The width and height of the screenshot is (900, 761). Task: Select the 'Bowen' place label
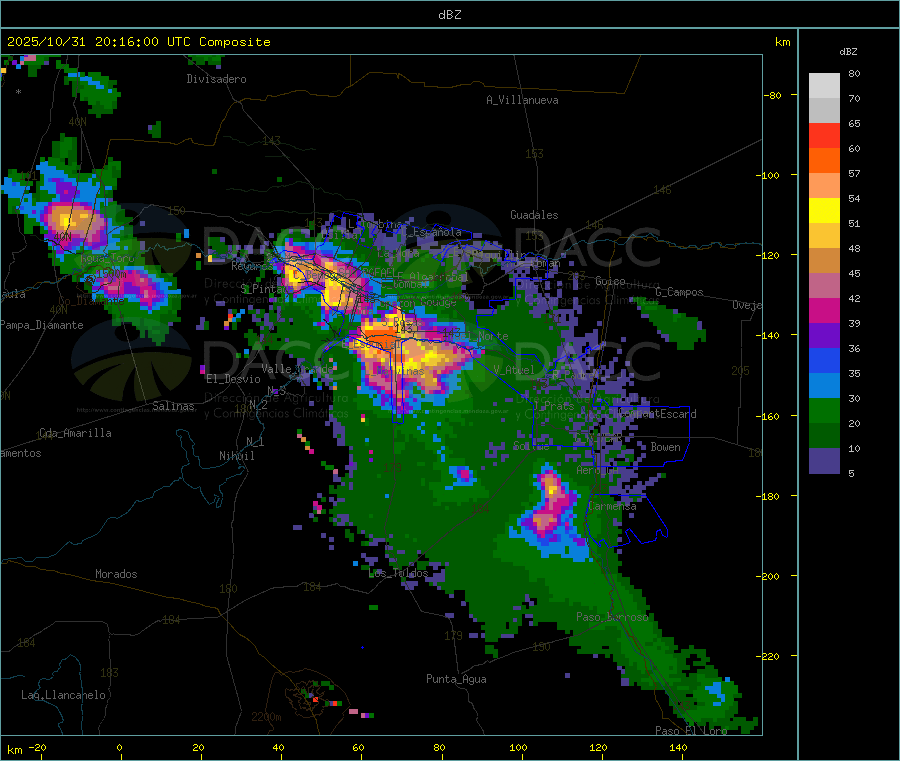point(665,447)
